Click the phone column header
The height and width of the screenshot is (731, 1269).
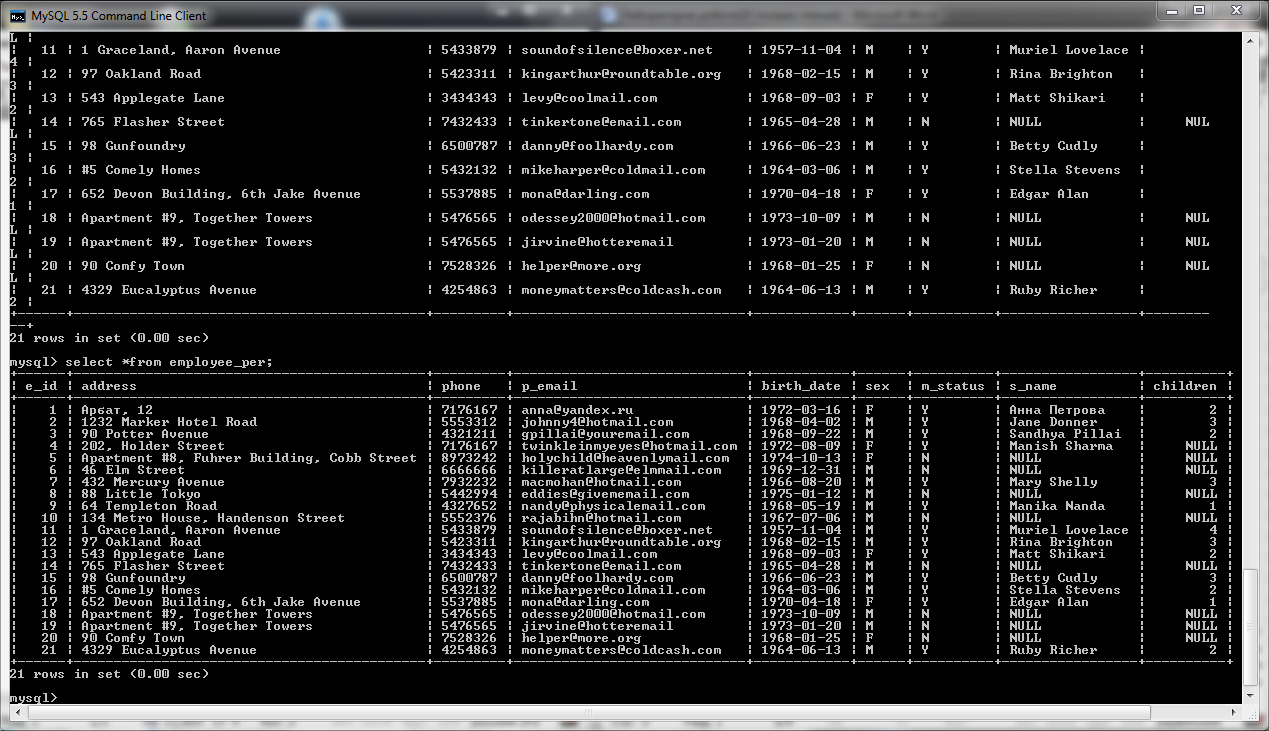[461, 386]
